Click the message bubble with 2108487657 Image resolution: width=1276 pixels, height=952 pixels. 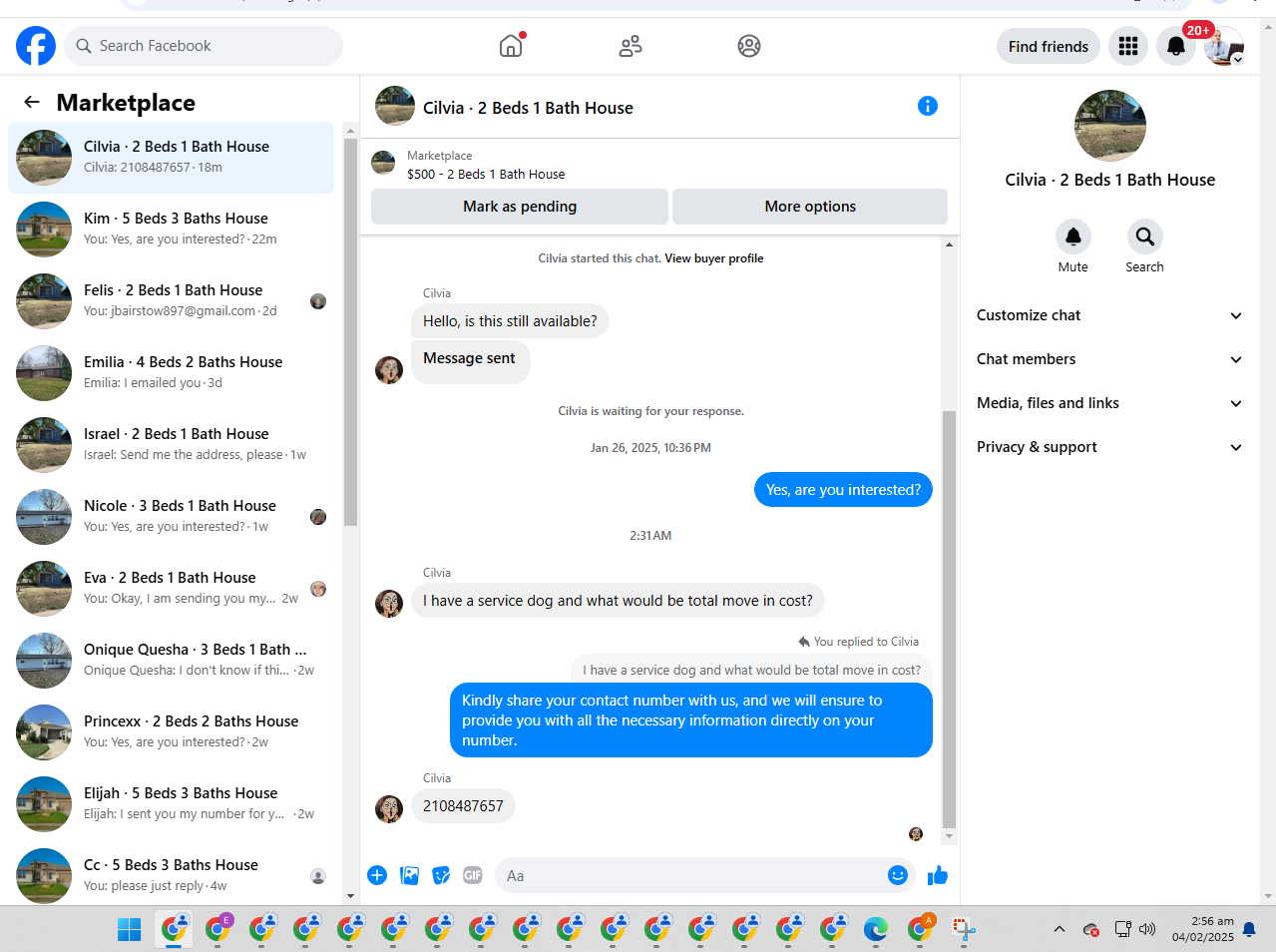click(463, 806)
